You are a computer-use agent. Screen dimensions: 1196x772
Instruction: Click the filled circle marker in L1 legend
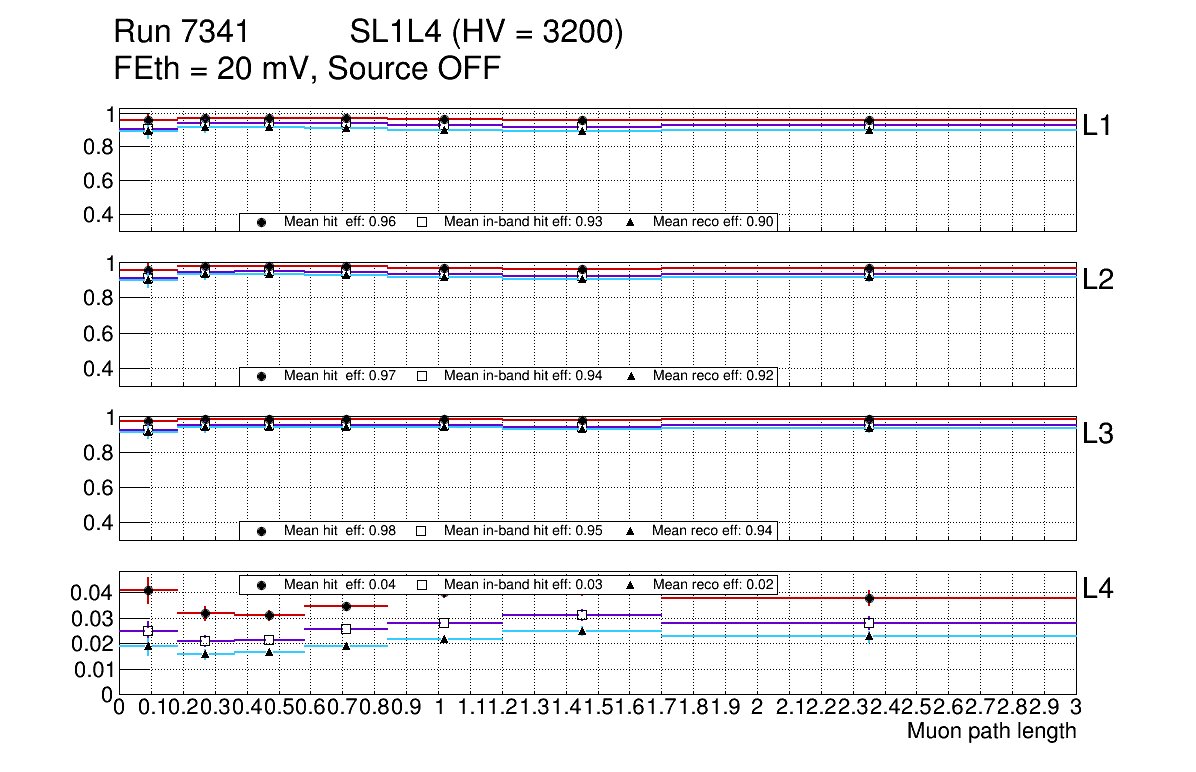(x=262, y=222)
